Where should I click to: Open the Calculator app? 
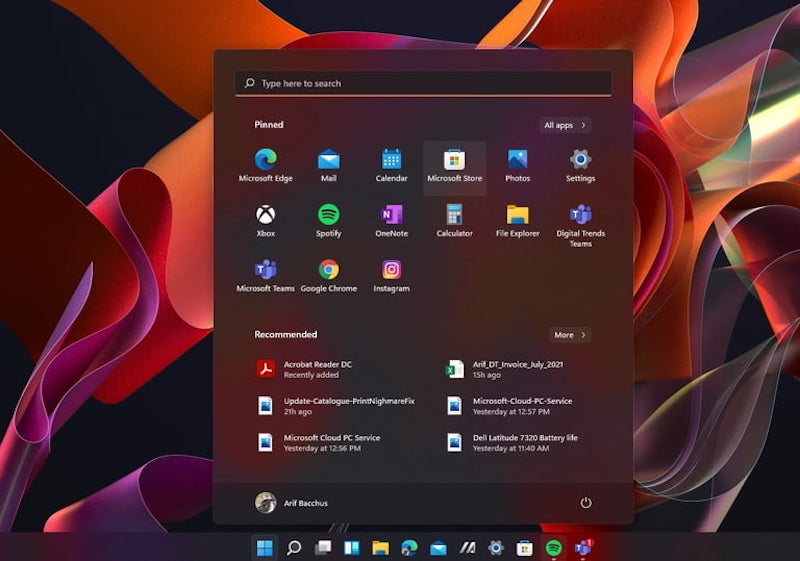click(x=454, y=220)
